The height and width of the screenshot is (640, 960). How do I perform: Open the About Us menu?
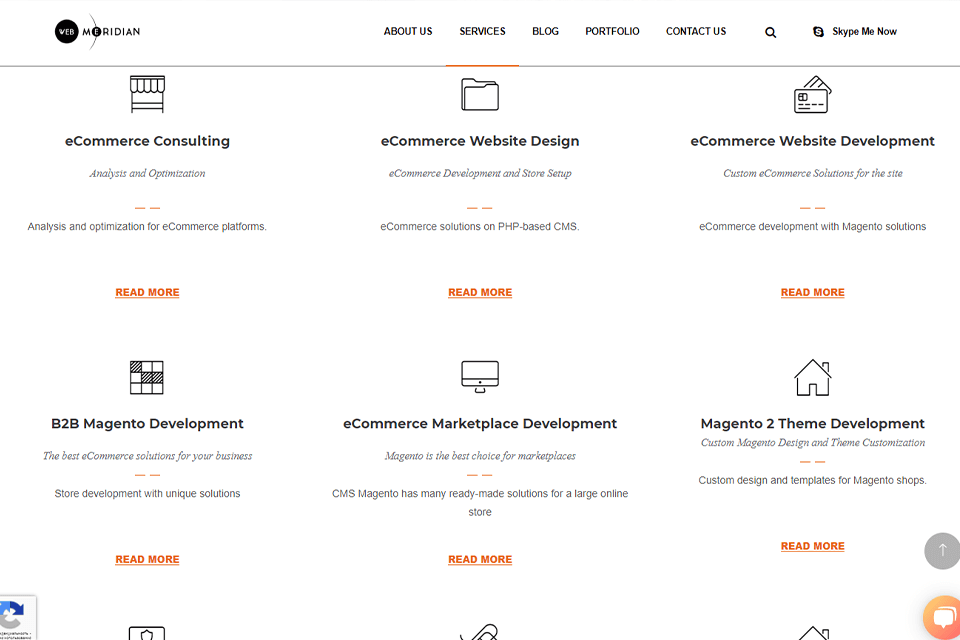pos(408,31)
